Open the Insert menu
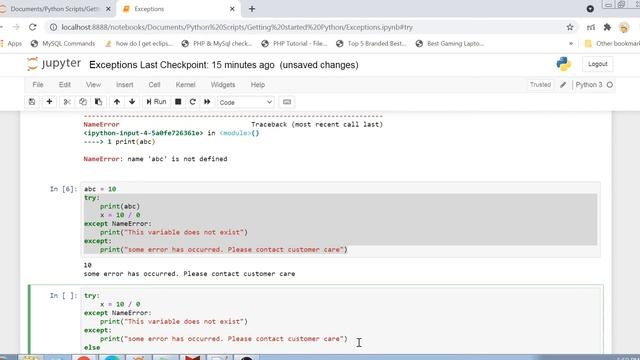Screen dimensions: 640x360 124,85
